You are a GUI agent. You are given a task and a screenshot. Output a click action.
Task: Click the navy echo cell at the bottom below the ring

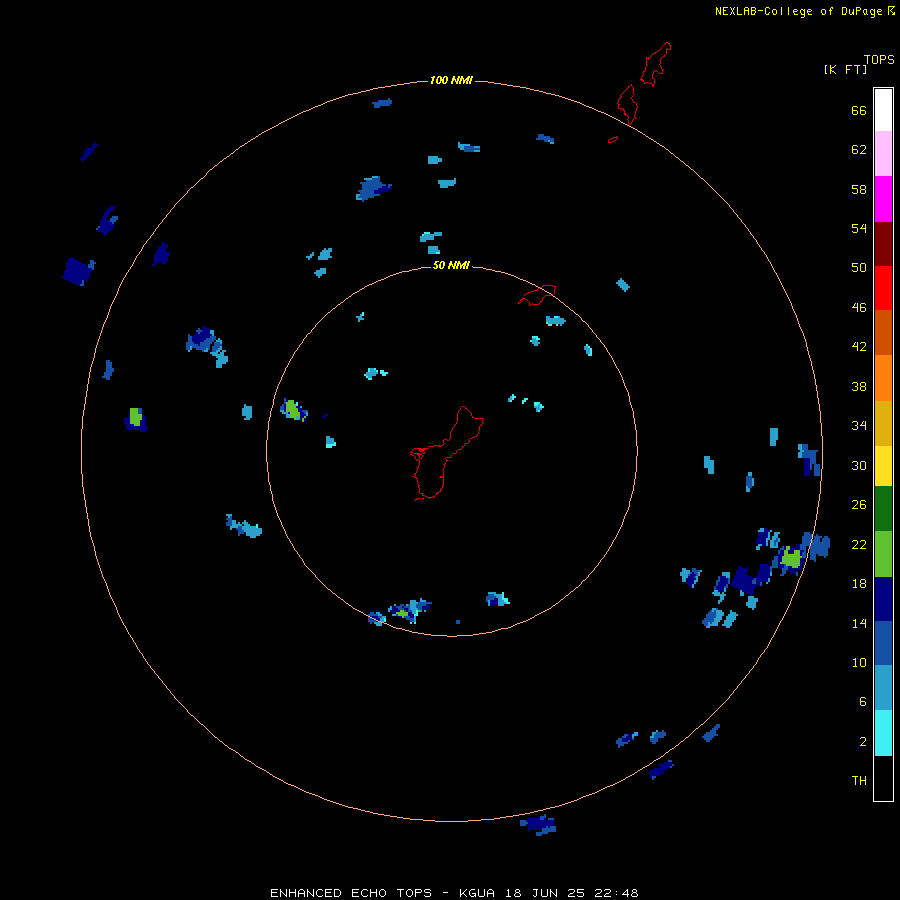[x=538, y=824]
